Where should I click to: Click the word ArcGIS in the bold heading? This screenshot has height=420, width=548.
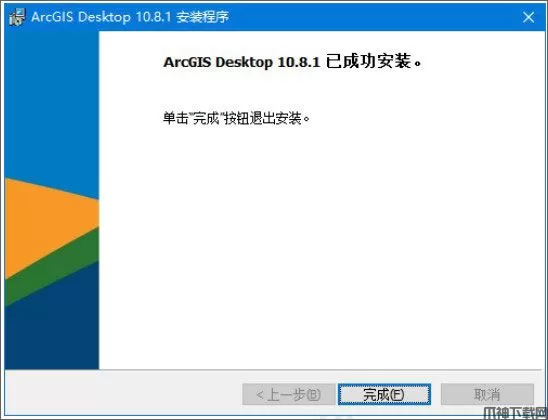pyautogui.click(x=187, y=62)
